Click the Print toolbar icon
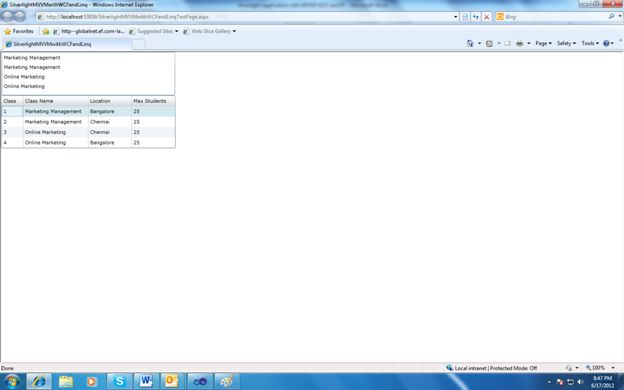Viewport: 624px width, 390px height. tap(519, 43)
